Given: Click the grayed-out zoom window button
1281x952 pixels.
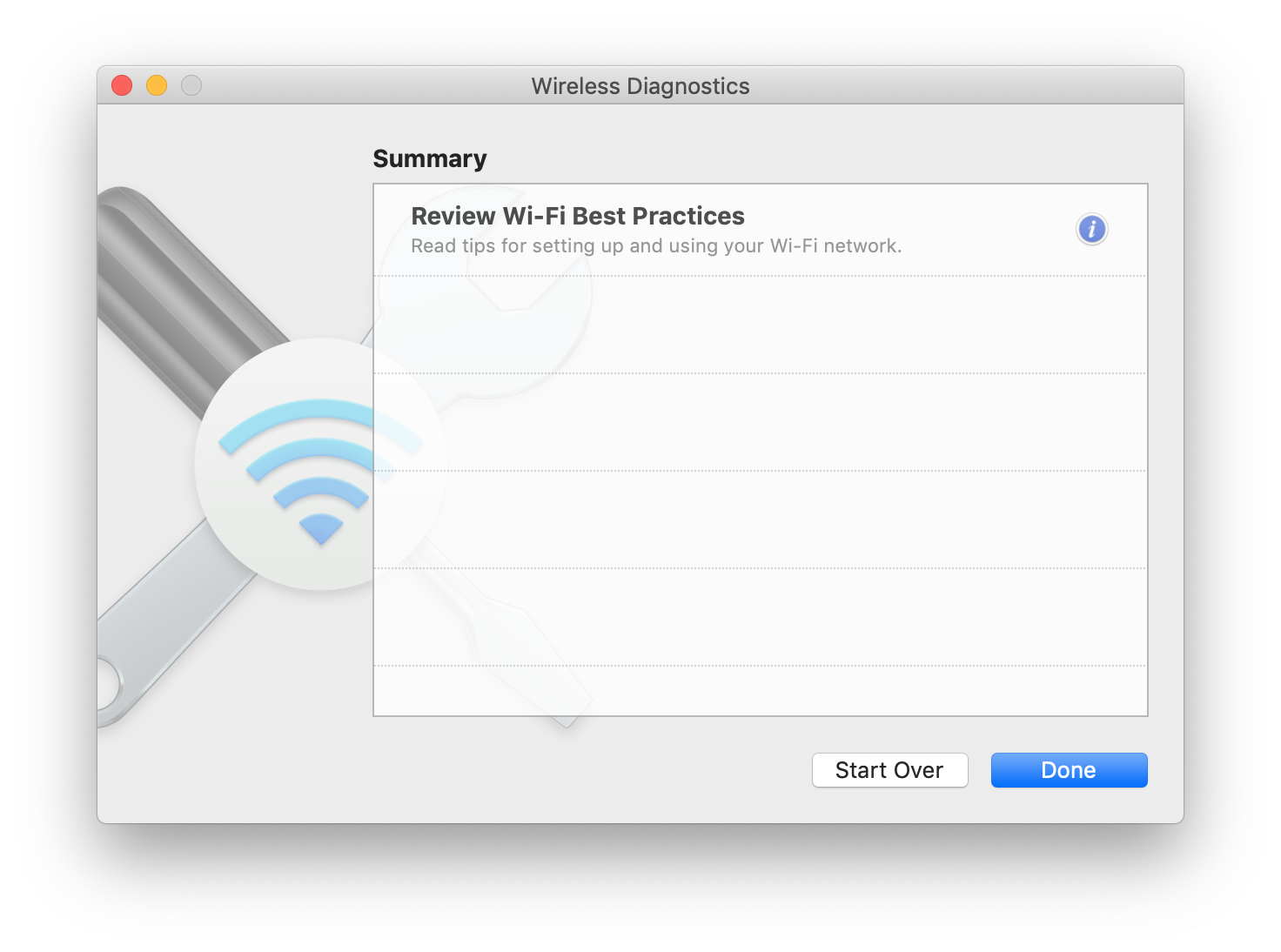Looking at the screenshot, I should point(191,85).
